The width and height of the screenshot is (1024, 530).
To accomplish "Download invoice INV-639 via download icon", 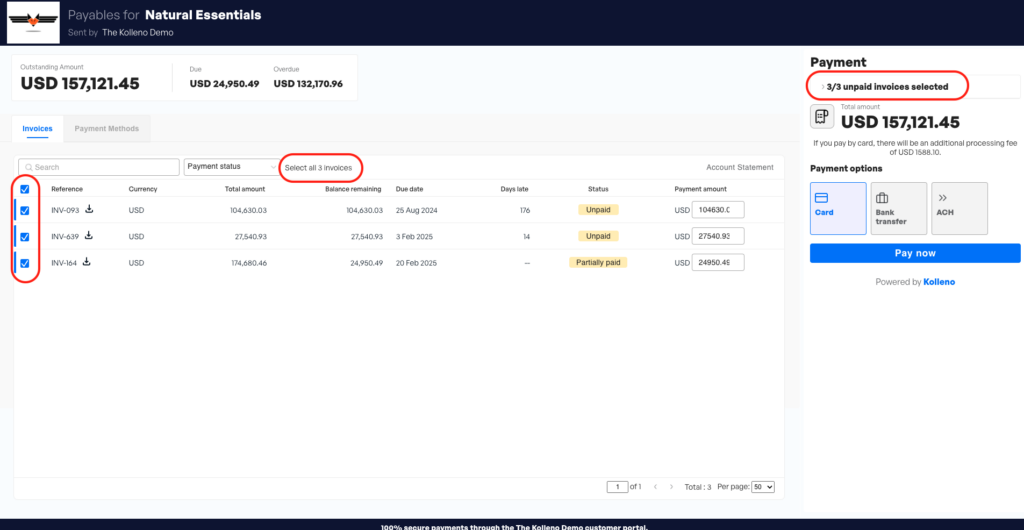I will 89,236.
